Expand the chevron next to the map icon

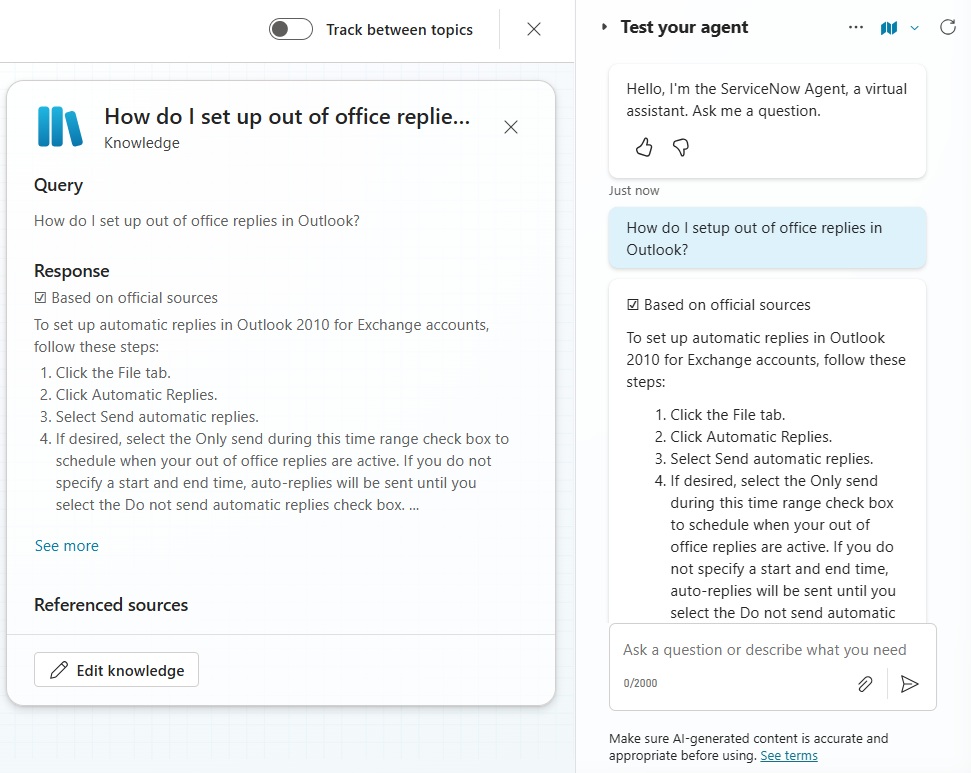point(915,28)
